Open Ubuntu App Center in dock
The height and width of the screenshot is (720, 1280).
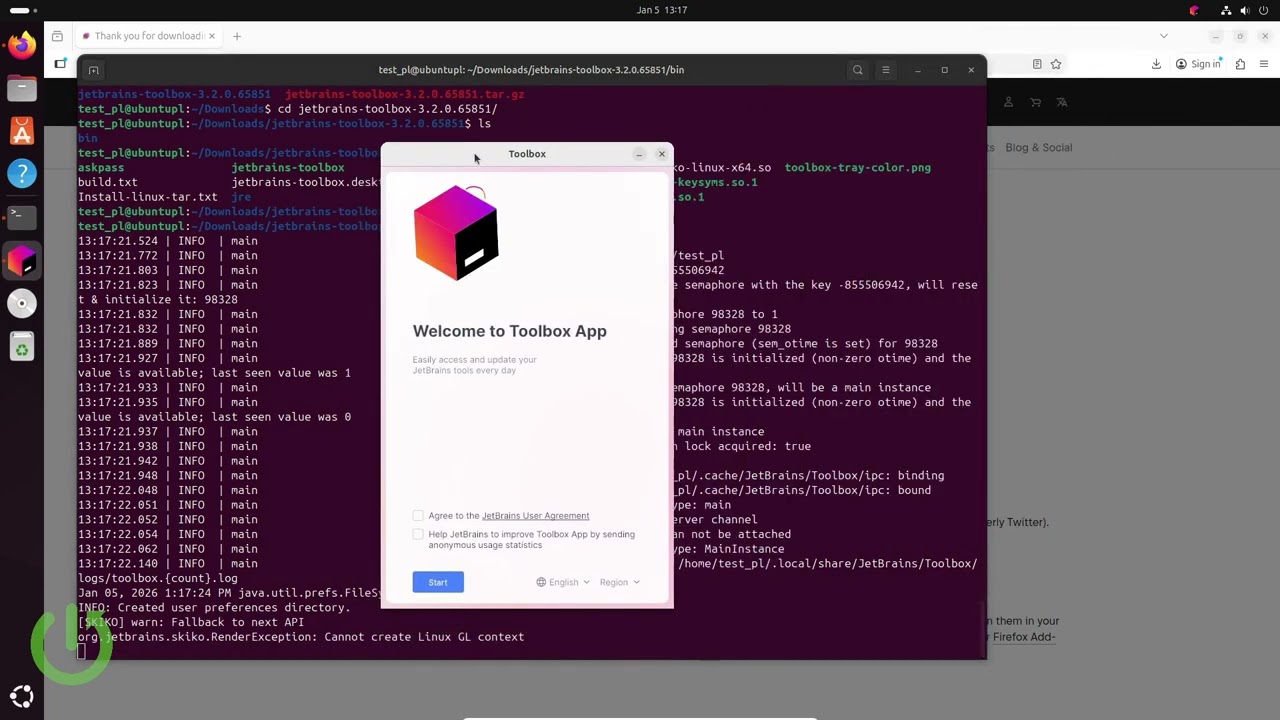pyautogui.click(x=21, y=131)
